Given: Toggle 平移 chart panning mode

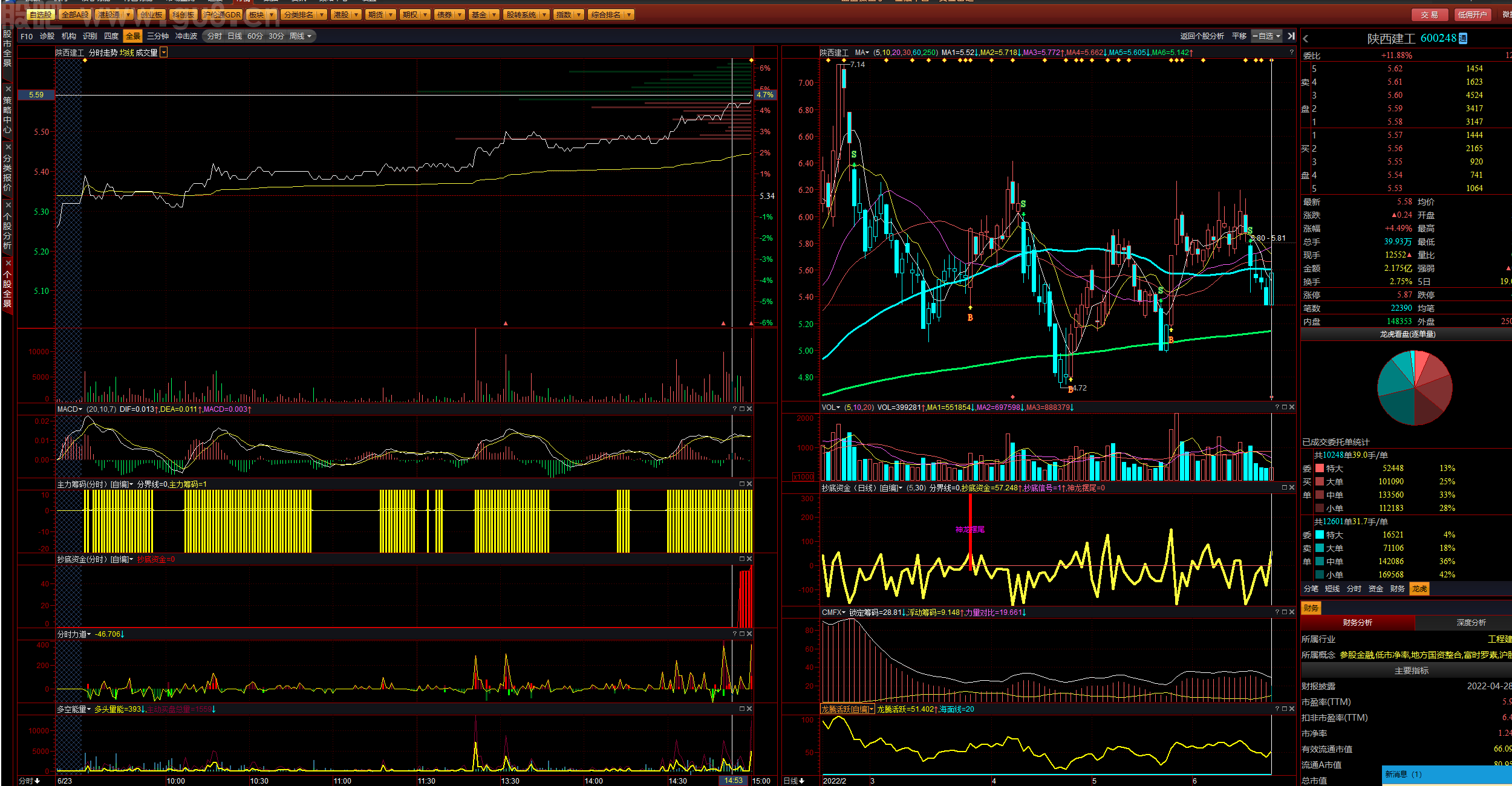Looking at the screenshot, I should point(1239,36).
